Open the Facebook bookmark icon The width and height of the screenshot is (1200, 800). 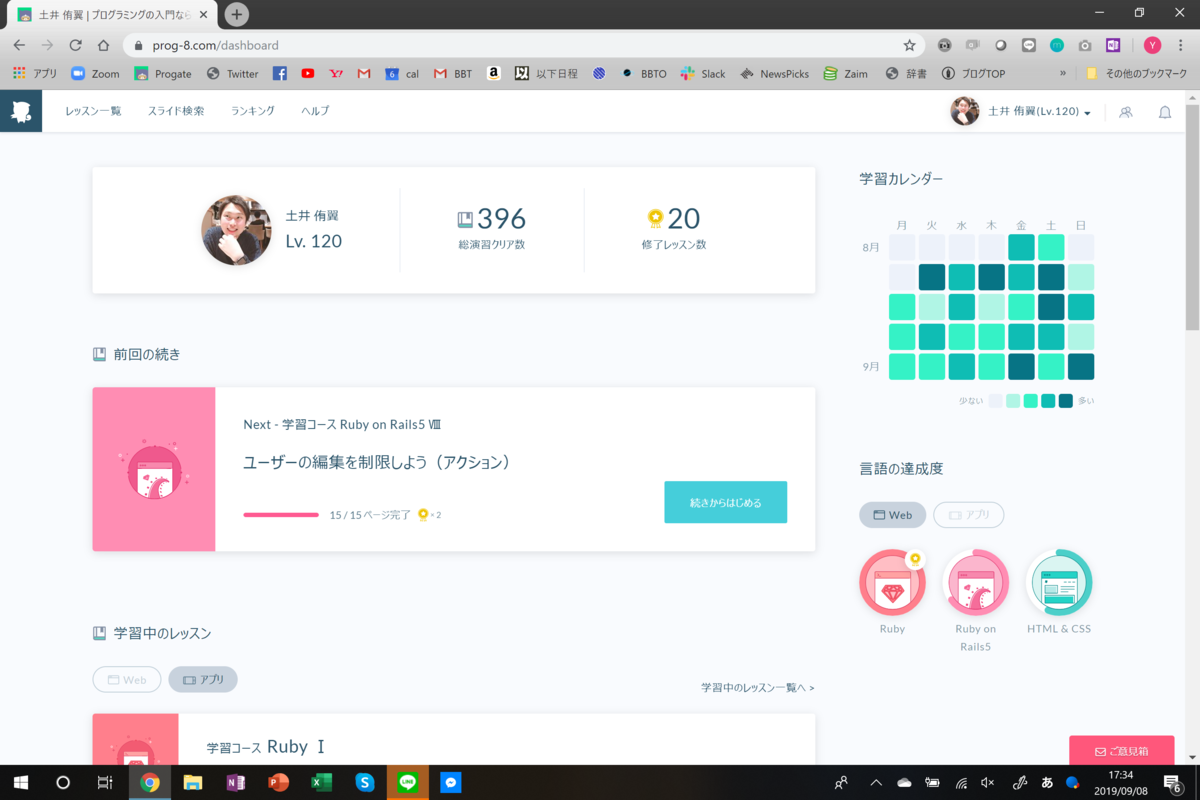coord(280,74)
